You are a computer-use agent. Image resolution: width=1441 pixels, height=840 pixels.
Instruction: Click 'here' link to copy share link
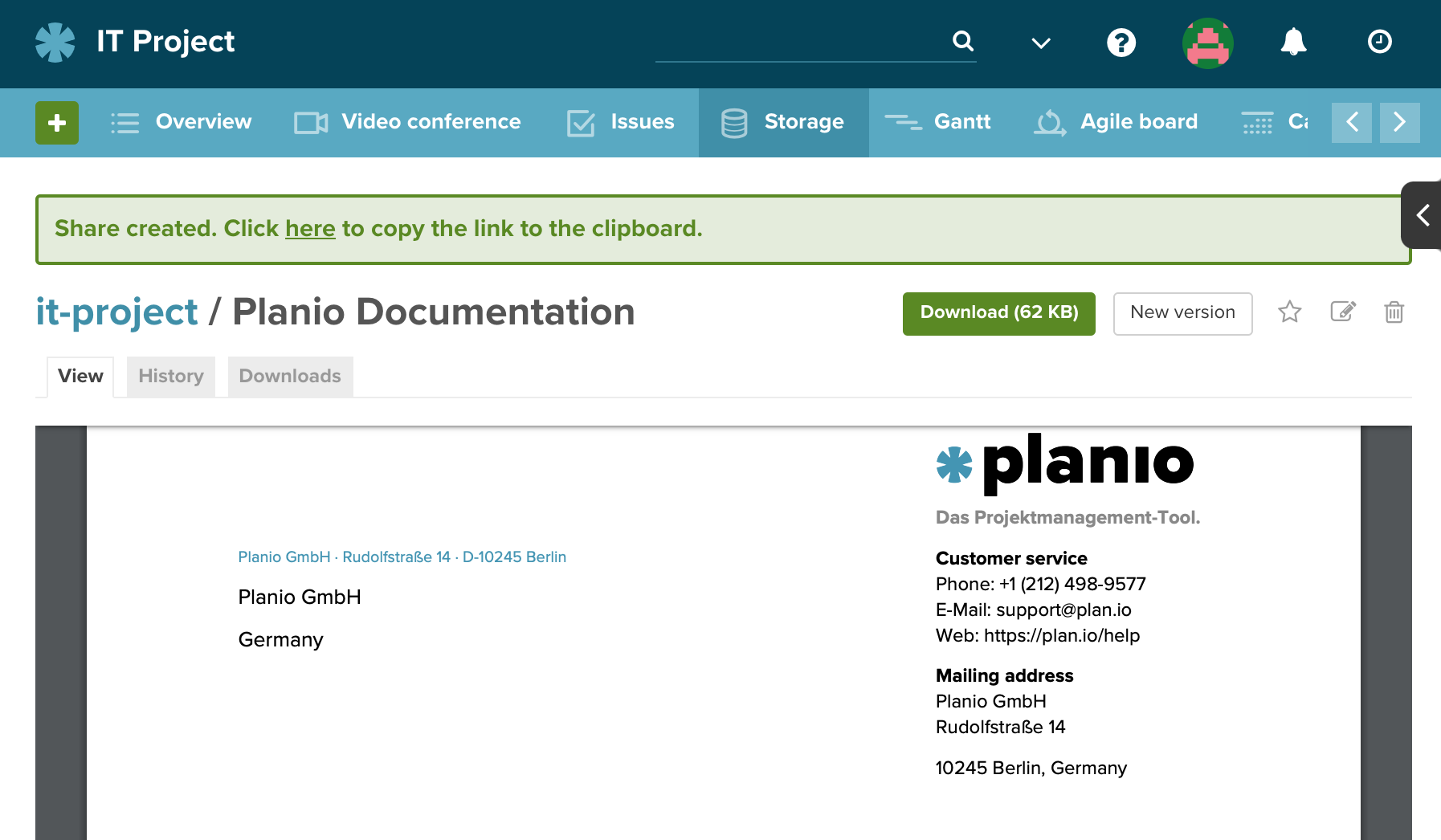(x=310, y=229)
